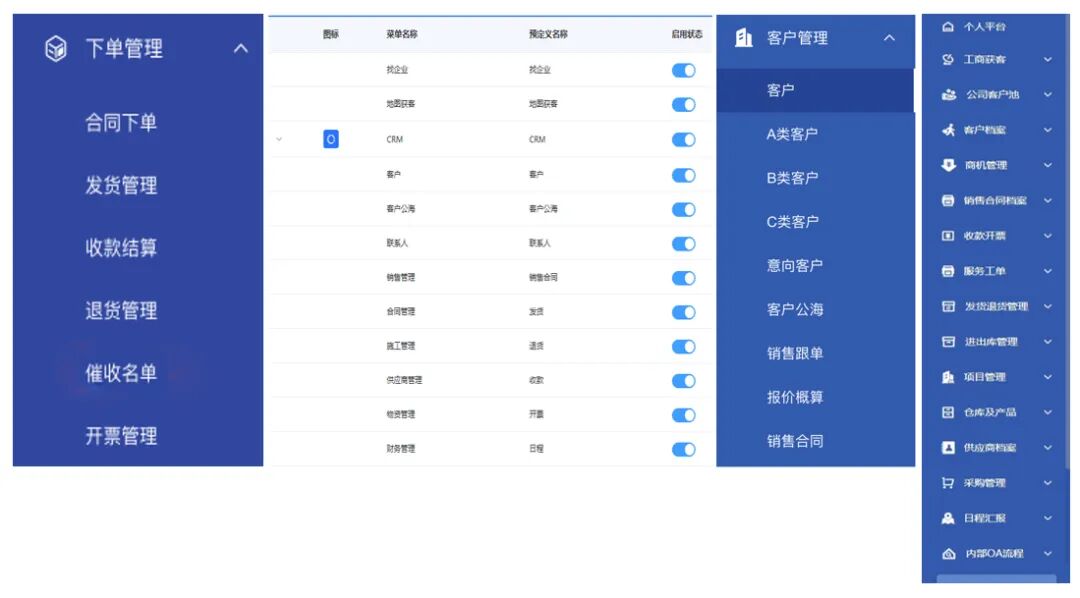Click the 启用状态 column header

[687, 34]
